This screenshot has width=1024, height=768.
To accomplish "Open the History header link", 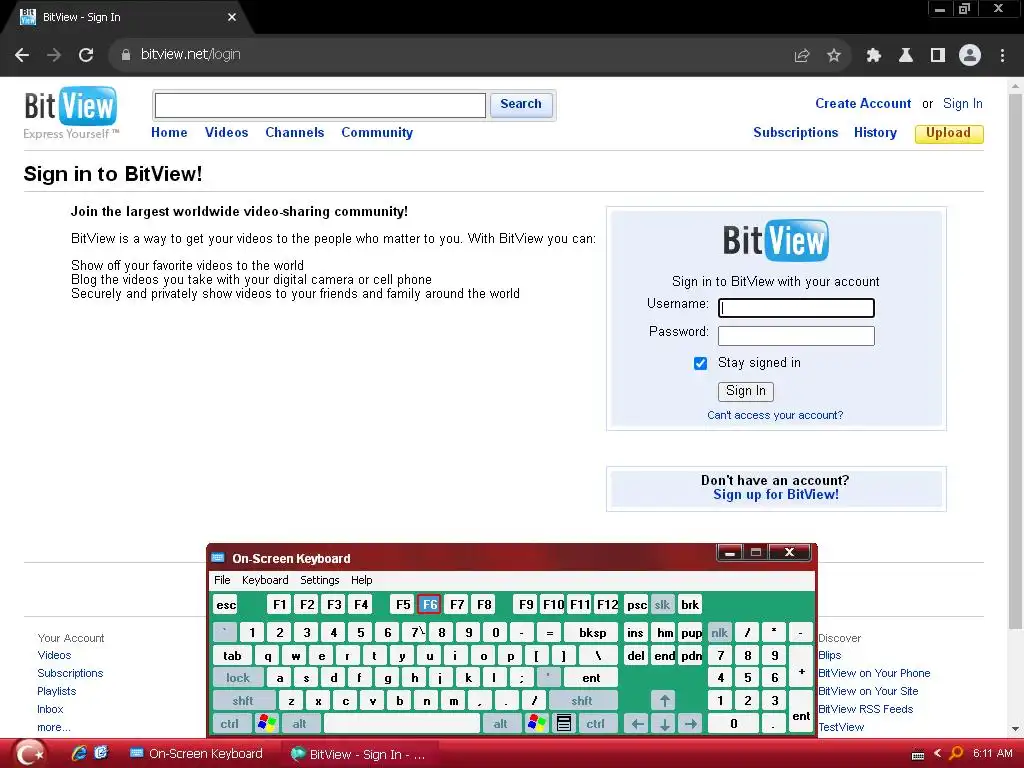I will pyautogui.click(x=874, y=133).
